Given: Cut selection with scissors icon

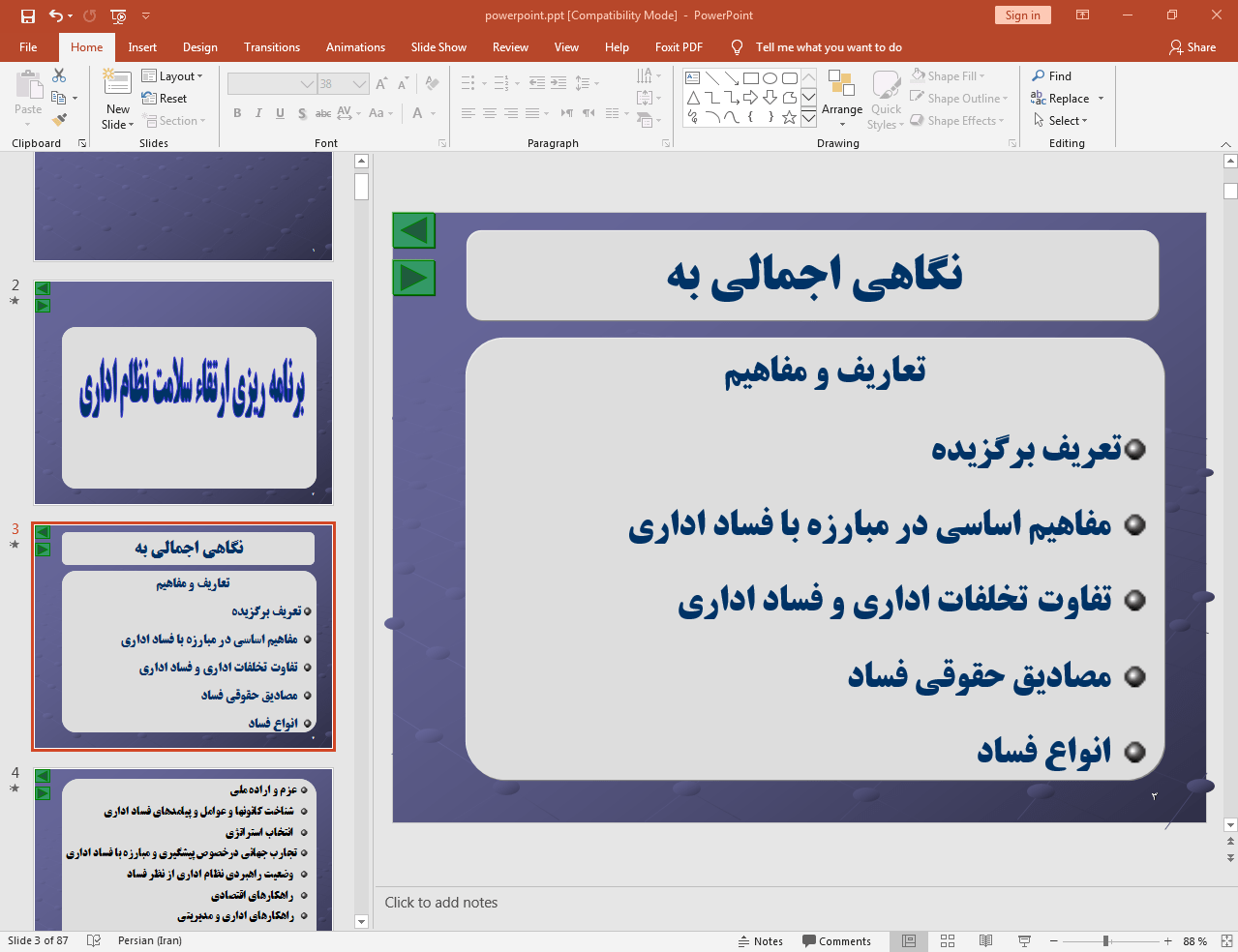Looking at the screenshot, I should click(x=59, y=75).
